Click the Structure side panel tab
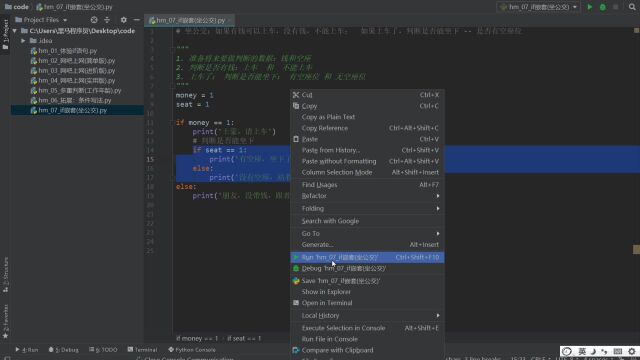The width and height of the screenshot is (640, 360). click(x=5, y=274)
